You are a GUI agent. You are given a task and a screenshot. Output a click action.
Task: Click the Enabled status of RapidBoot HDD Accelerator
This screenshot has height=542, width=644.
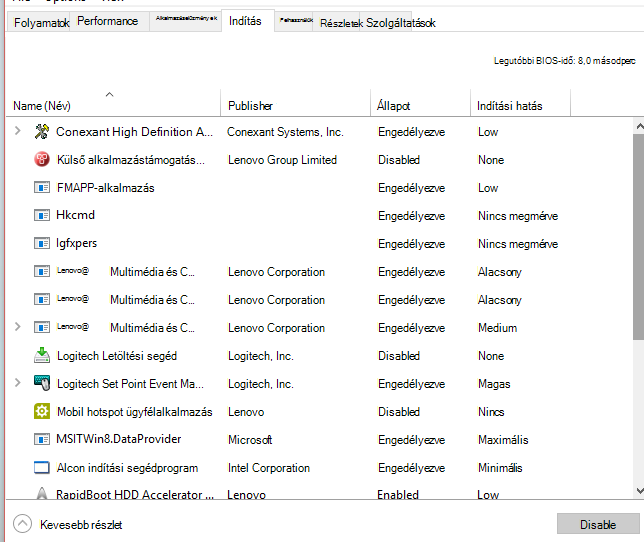tap(398, 494)
